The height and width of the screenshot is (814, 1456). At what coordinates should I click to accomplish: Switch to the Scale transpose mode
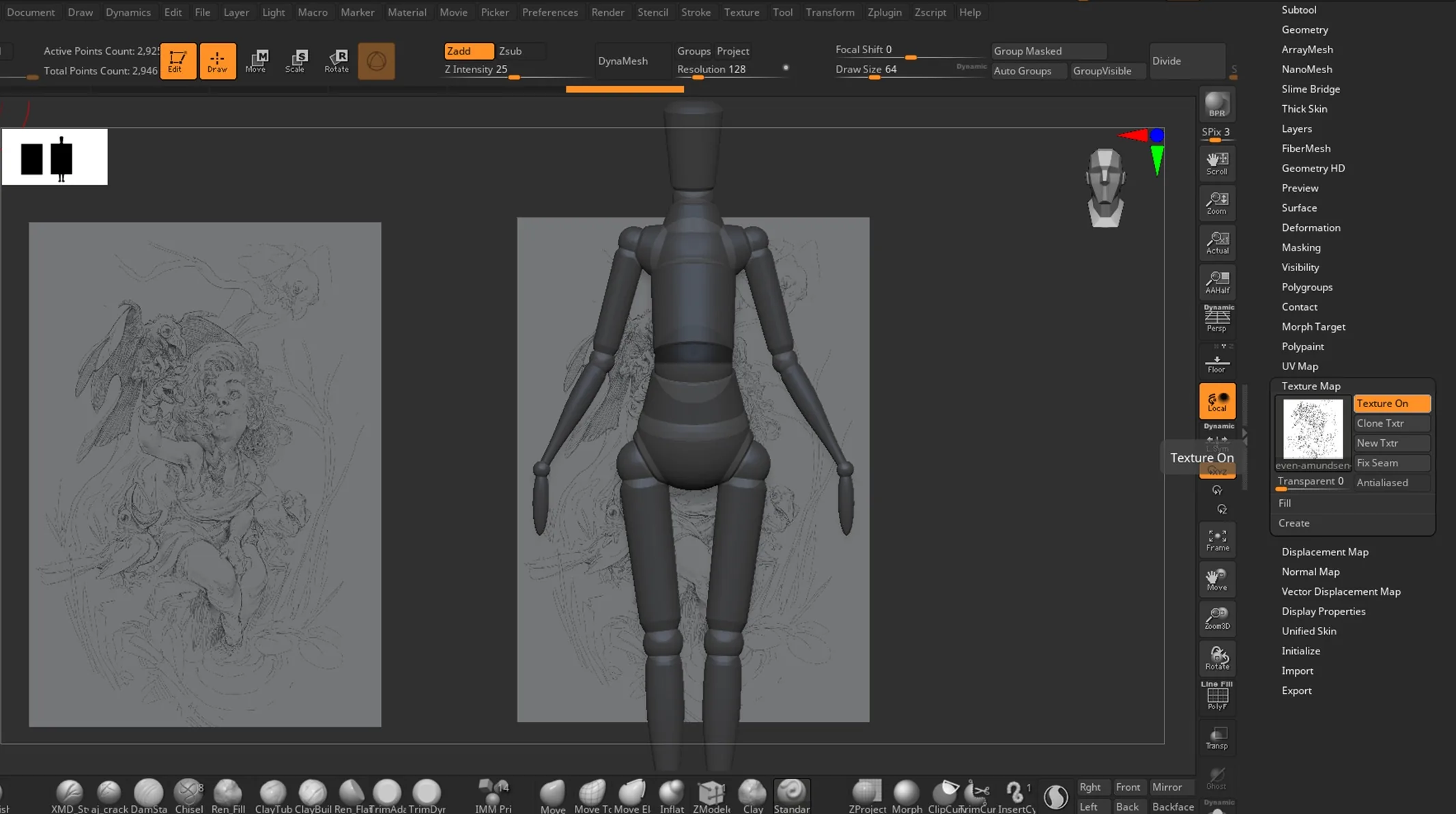click(x=296, y=61)
